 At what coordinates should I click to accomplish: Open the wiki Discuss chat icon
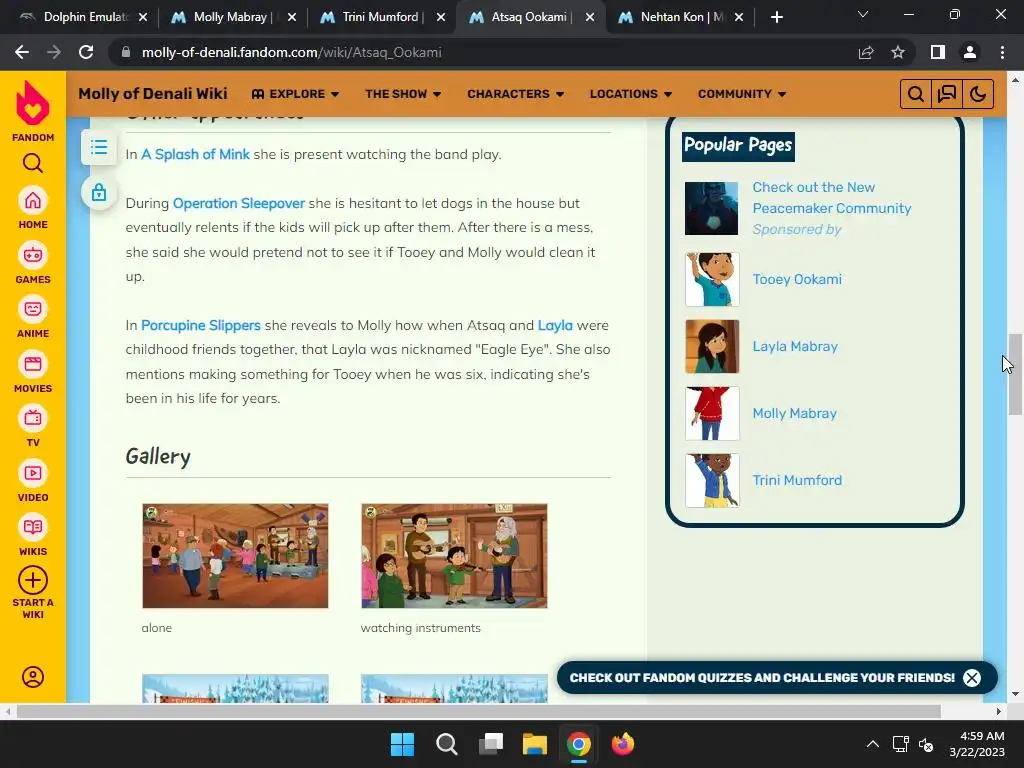pos(946,94)
